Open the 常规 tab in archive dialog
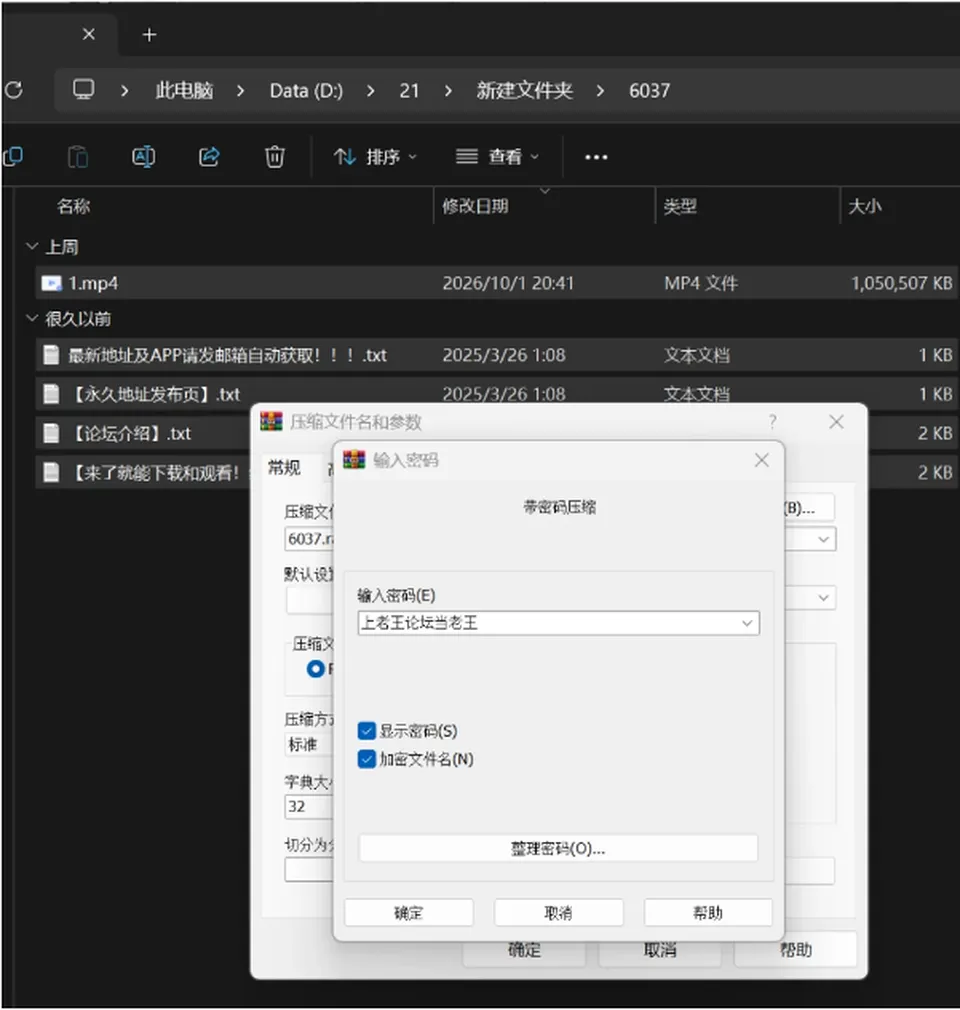The image size is (960, 1010). 284,467
